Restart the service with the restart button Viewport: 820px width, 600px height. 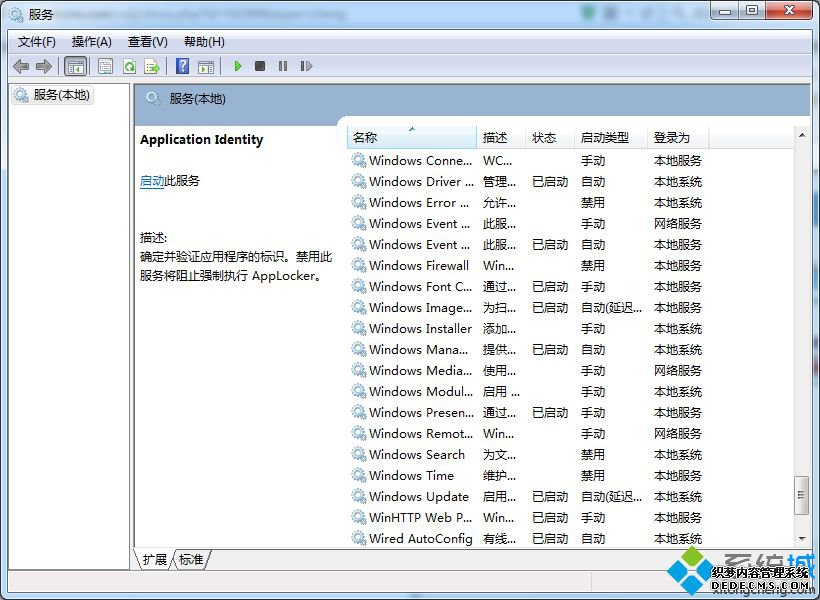click(x=306, y=66)
